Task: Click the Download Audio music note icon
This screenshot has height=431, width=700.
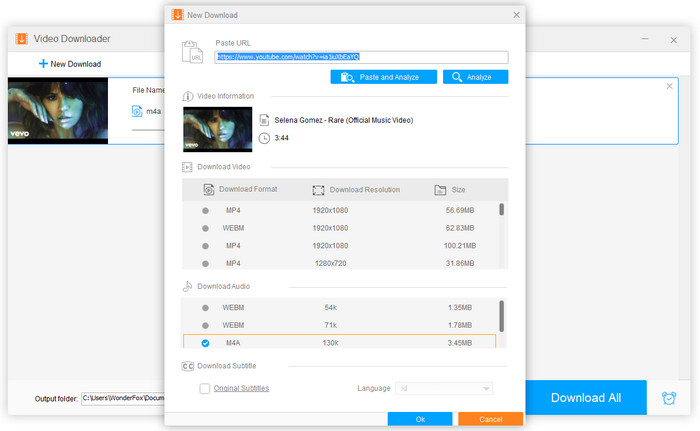Action: click(188, 286)
